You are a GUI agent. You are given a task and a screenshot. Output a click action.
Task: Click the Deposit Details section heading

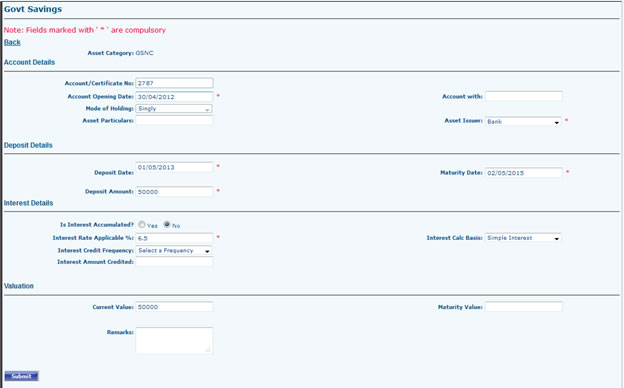[28, 145]
